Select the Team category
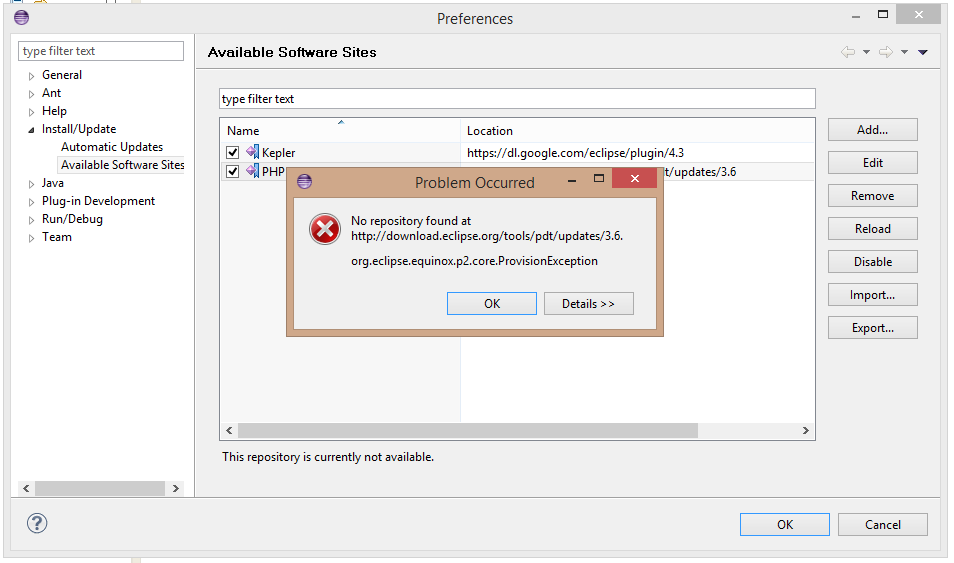The height and width of the screenshot is (563, 954). [x=57, y=237]
